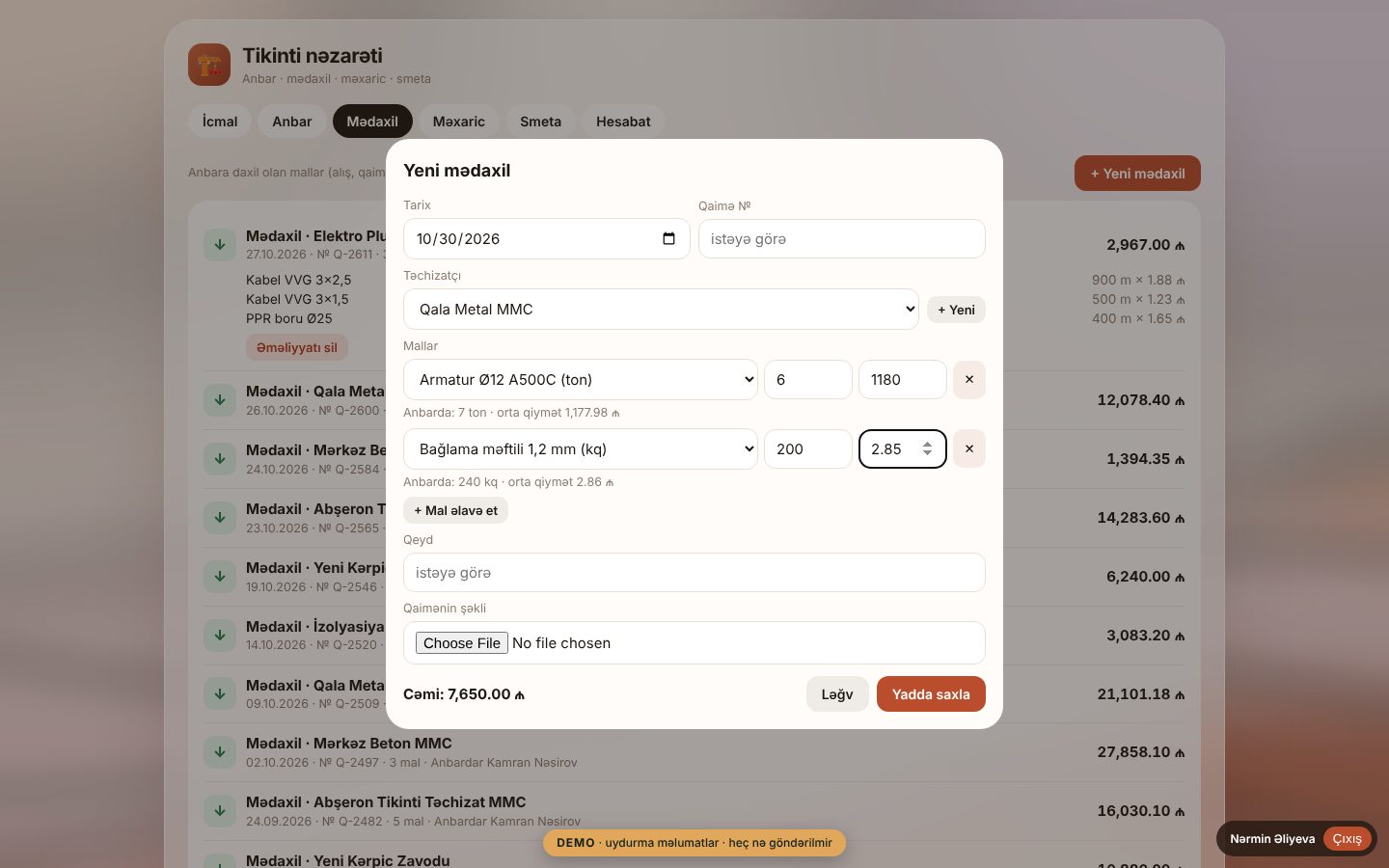Image resolution: width=1389 pixels, height=868 pixels.
Task: Click the Choose File button
Action: click(x=462, y=643)
